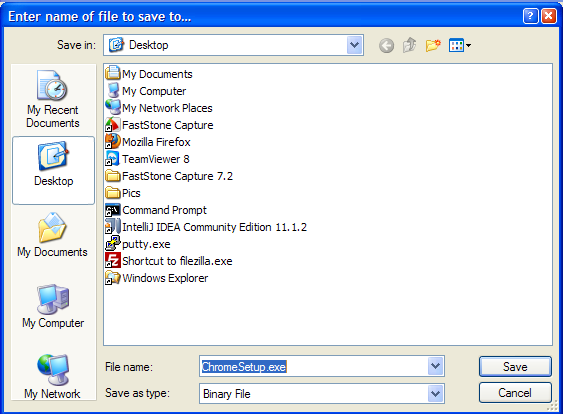Open the Save as type dropdown
The width and height of the screenshot is (563, 414).
[435, 394]
